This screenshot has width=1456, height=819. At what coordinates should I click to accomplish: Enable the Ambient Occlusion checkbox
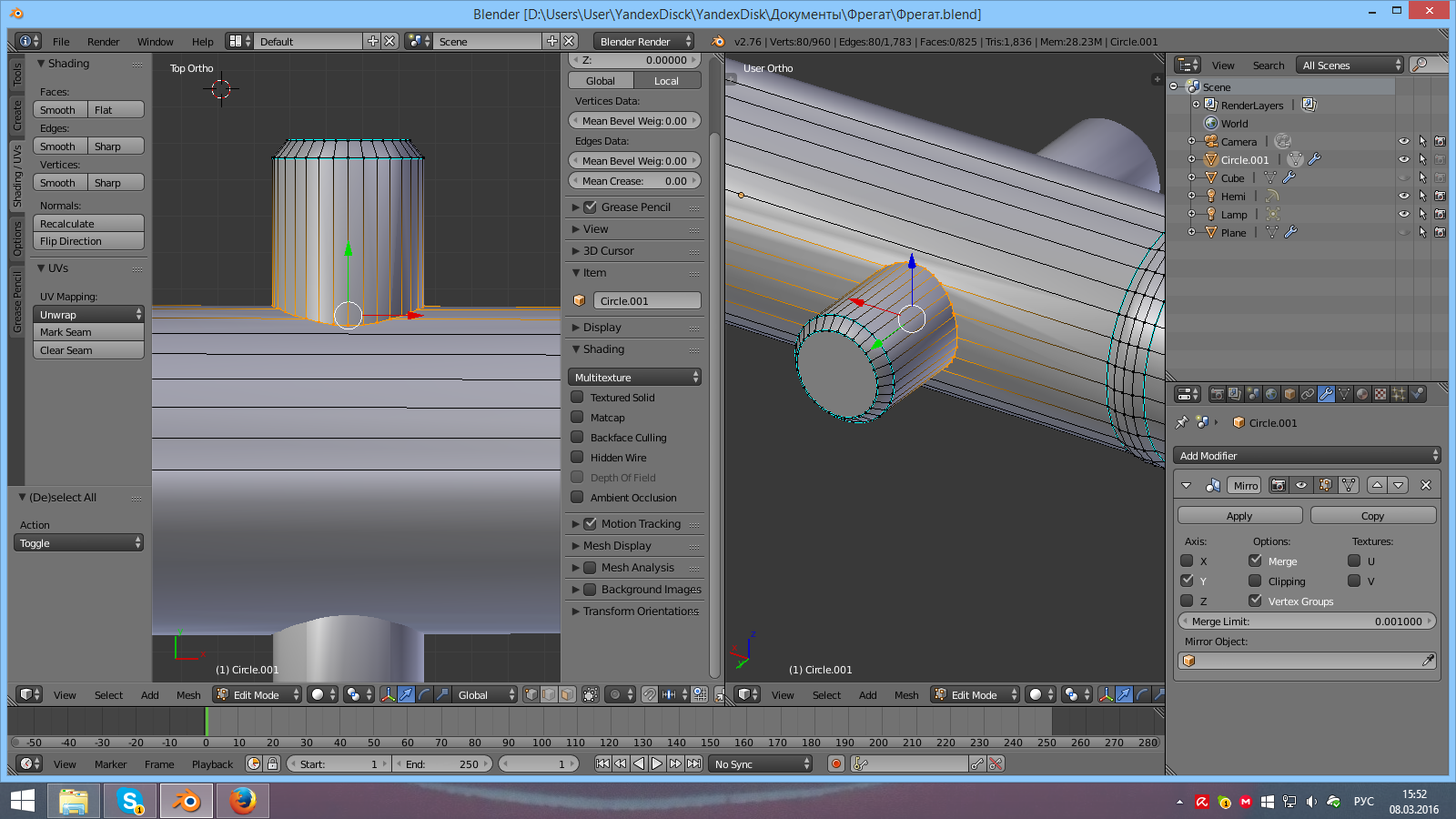(x=577, y=497)
